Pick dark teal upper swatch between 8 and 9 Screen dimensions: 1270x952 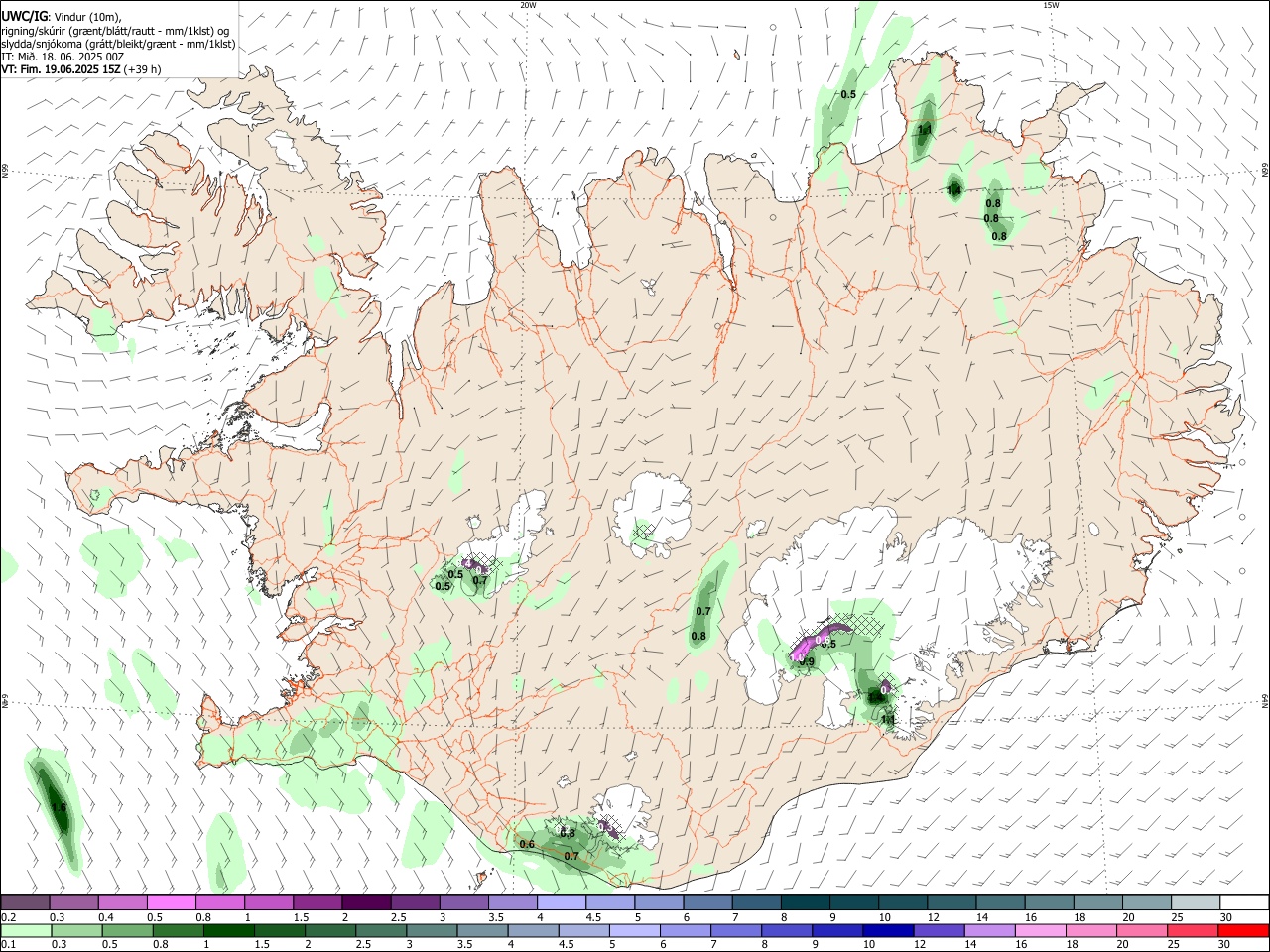806,902
